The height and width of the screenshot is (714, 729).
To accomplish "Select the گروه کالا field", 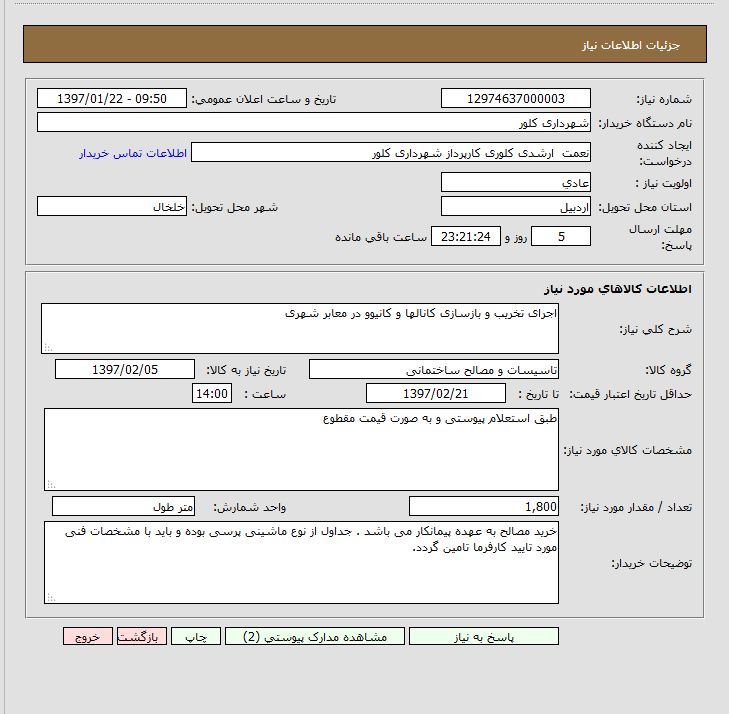I will [x=436, y=369].
